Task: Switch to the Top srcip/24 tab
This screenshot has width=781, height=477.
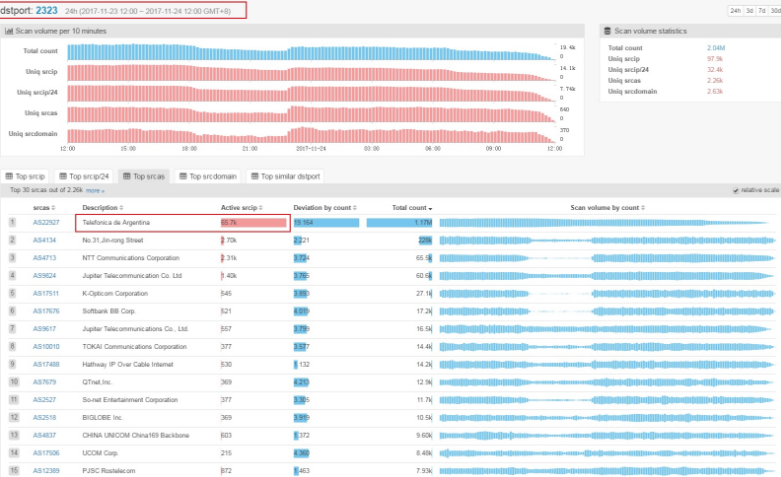Action: pos(87,176)
